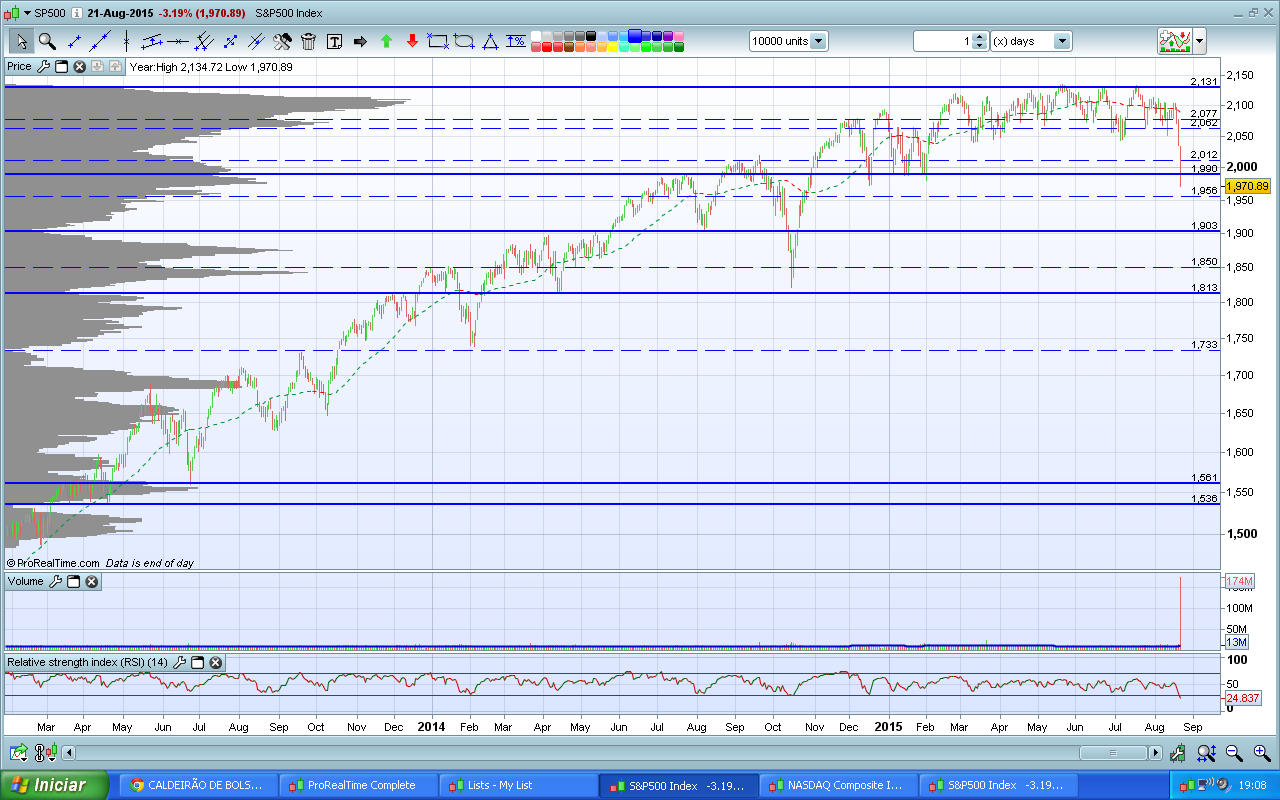Increase the timeframe number with up stepper
This screenshot has width=1280, height=800.
(979, 37)
